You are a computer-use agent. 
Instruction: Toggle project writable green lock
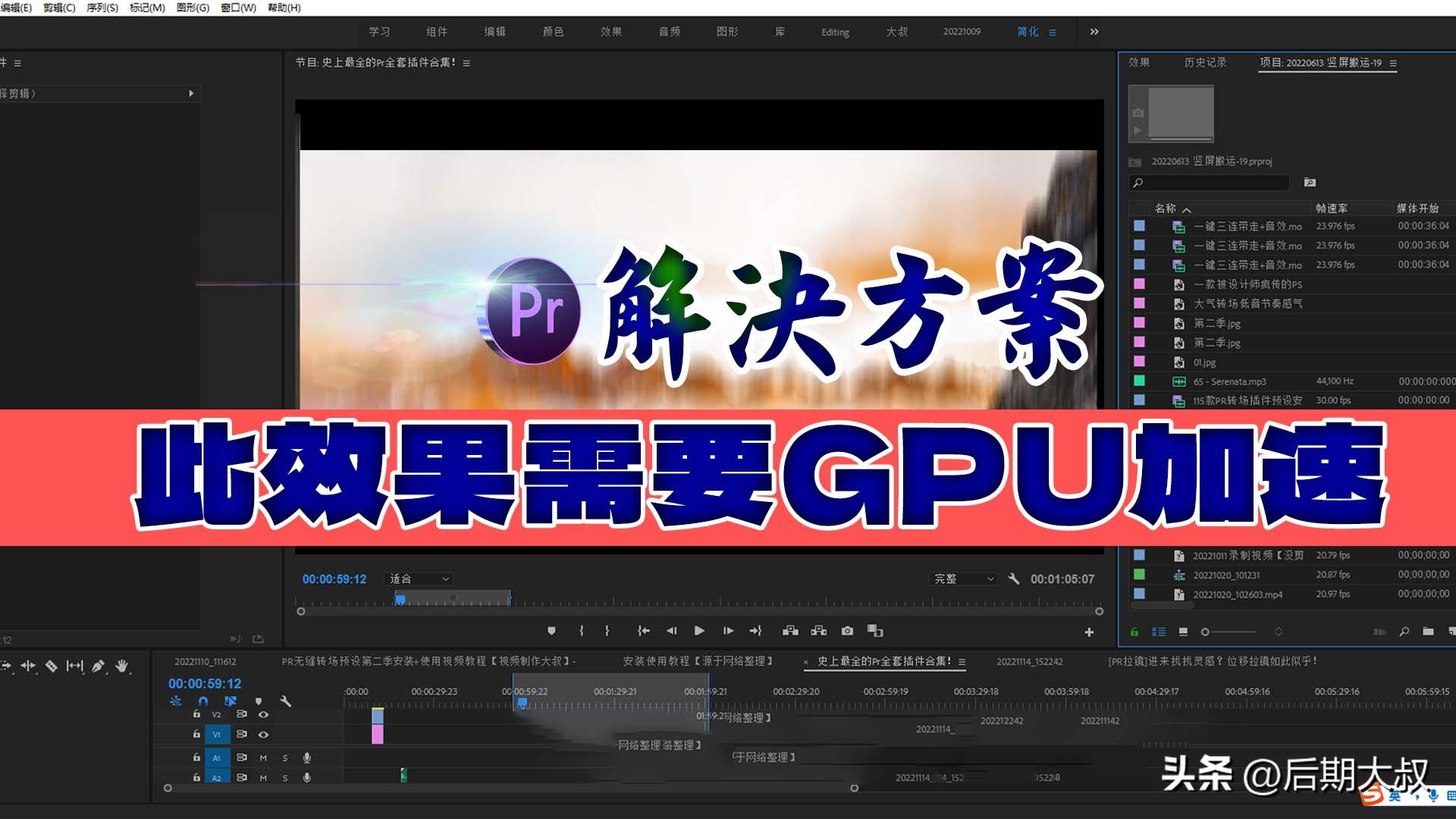click(x=1134, y=632)
